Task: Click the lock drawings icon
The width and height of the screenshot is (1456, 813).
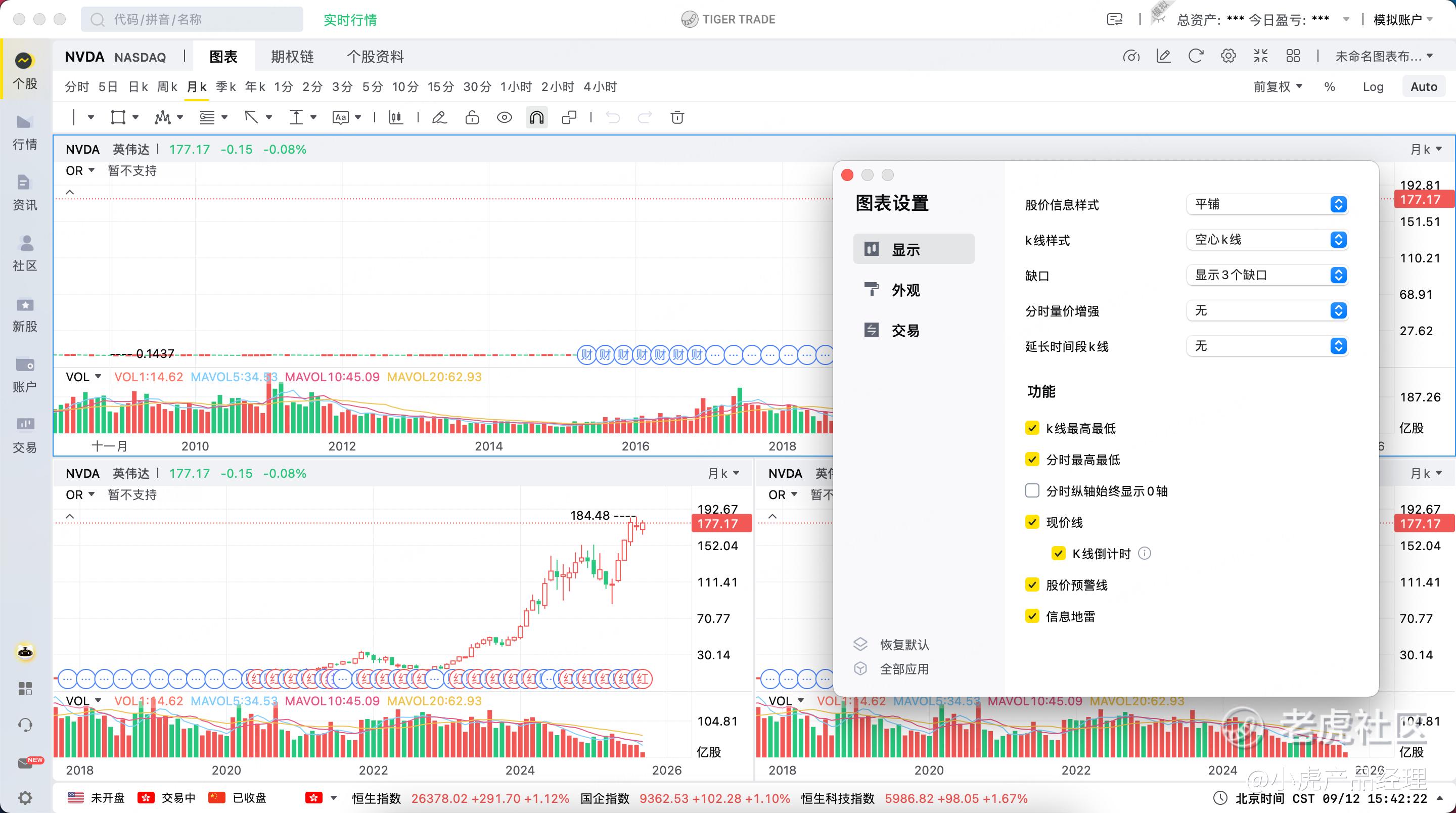Action: pyautogui.click(x=472, y=118)
